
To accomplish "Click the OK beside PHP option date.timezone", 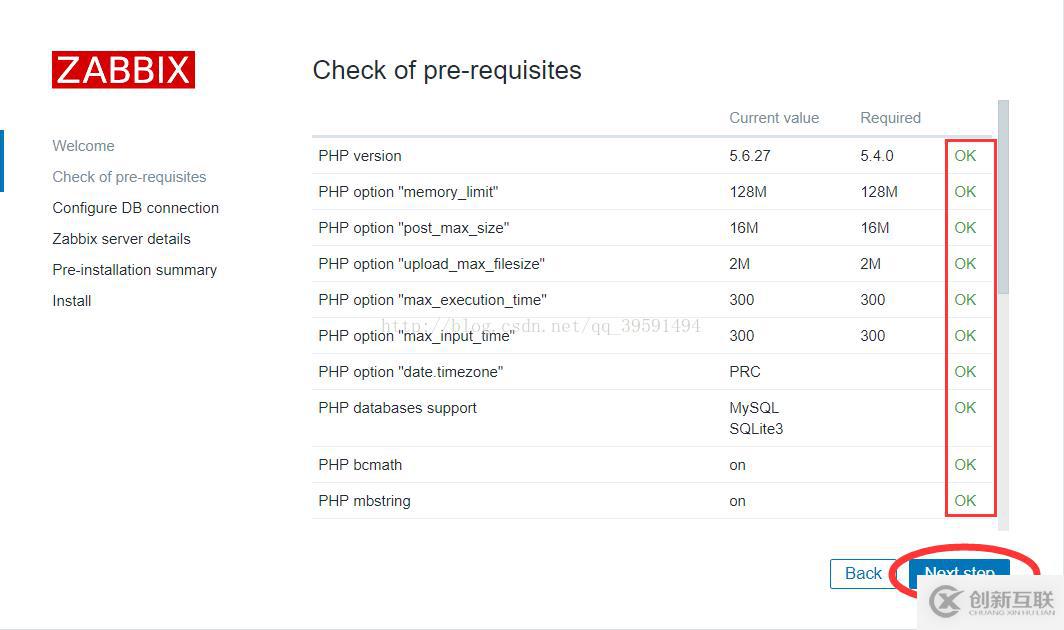I will [x=964, y=371].
